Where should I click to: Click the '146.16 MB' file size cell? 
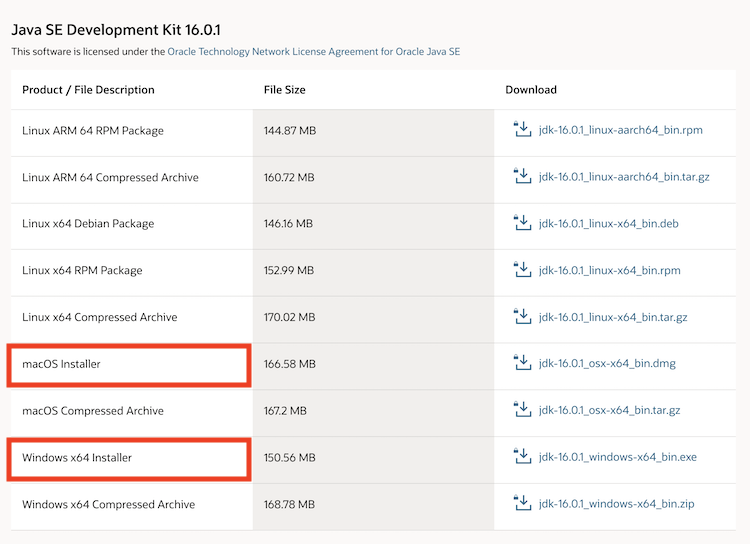point(373,226)
